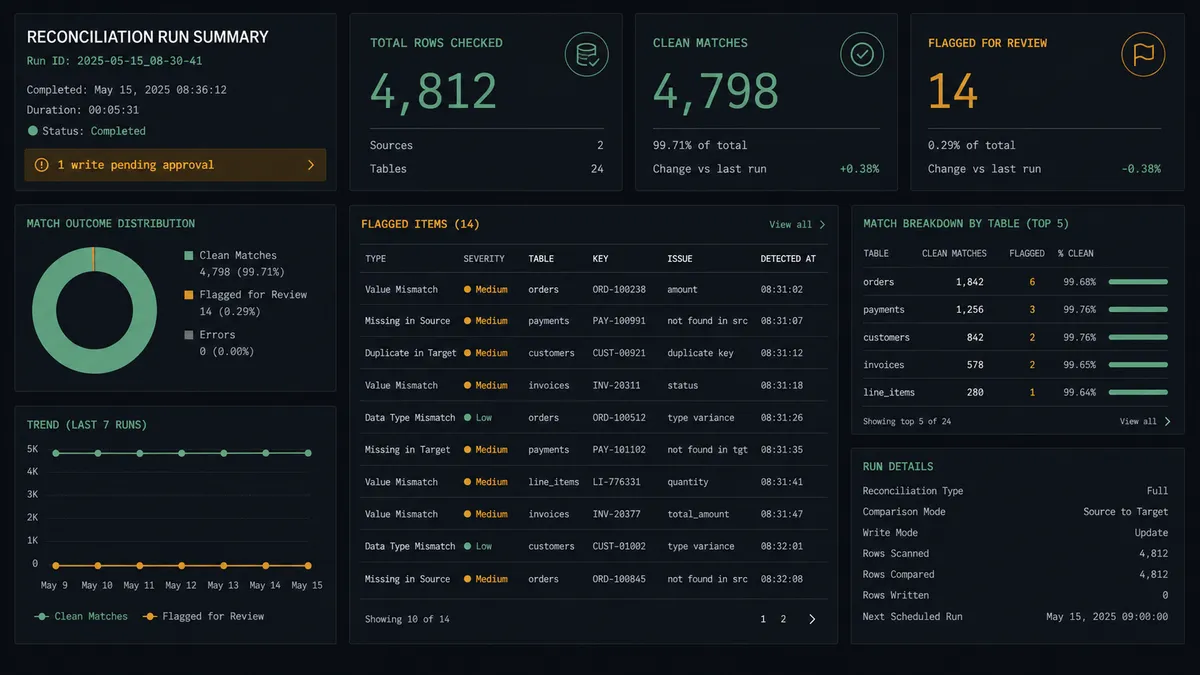Click the May 9 Flagged for Review data point

pos(56,565)
